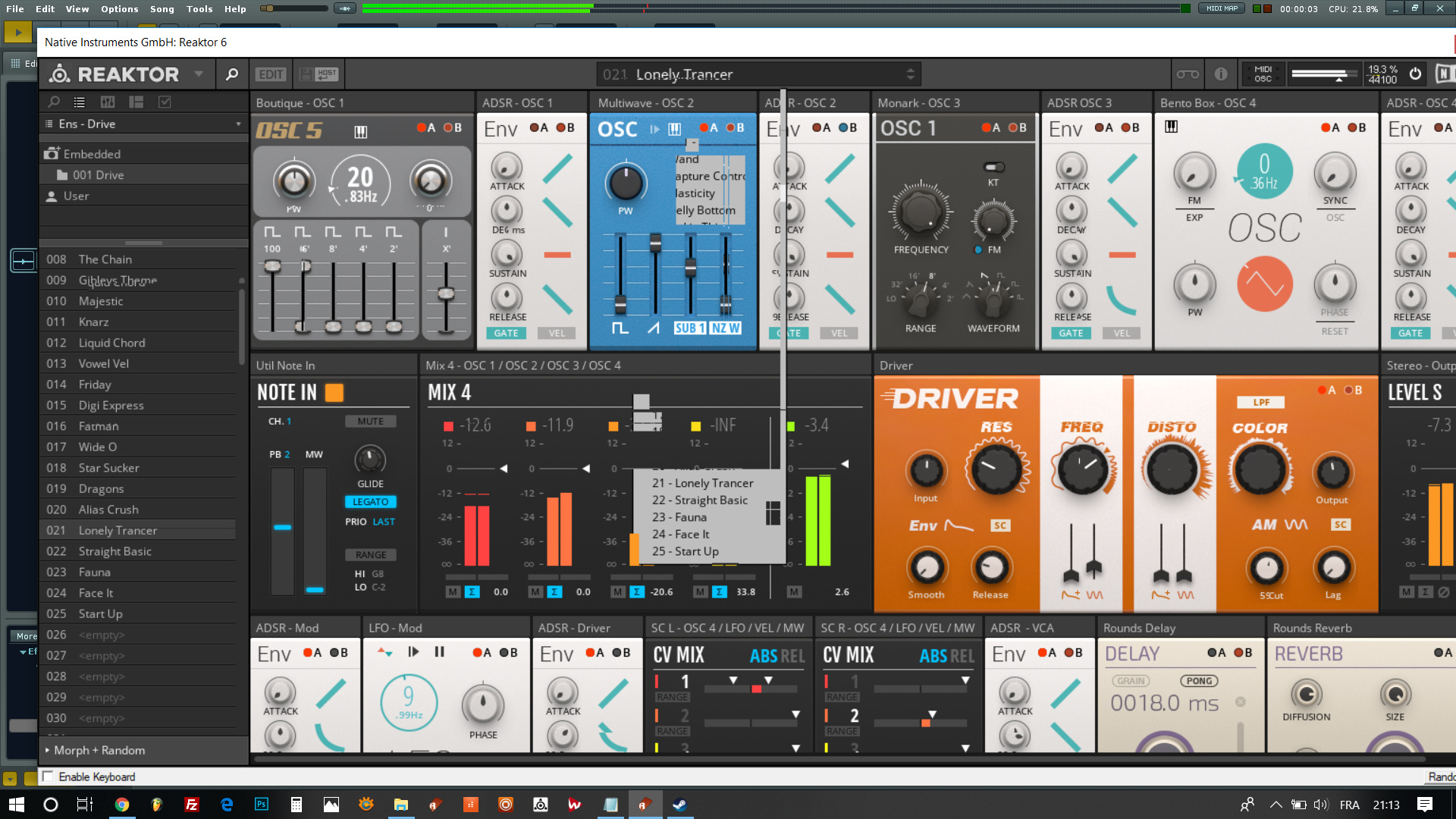Click the search icon in Reaktor sidebar
The height and width of the screenshot is (819, 1456).
[x=54, y=102]
